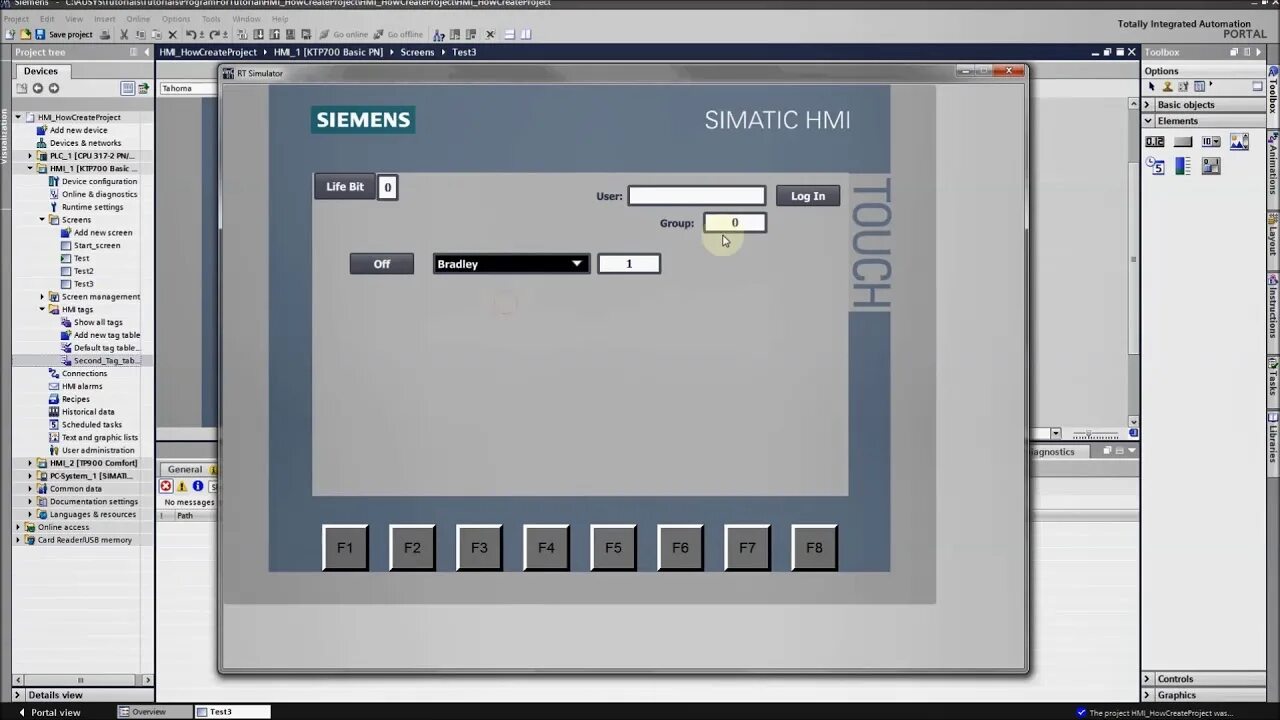This screenshot has height=720, width=1280.
Task: Open the Edit menu
Action: (47, 19)
